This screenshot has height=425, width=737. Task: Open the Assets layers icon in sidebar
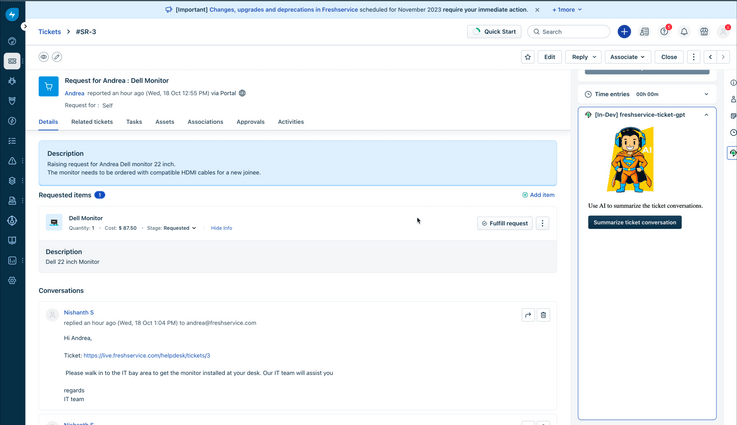pos(12,181)
